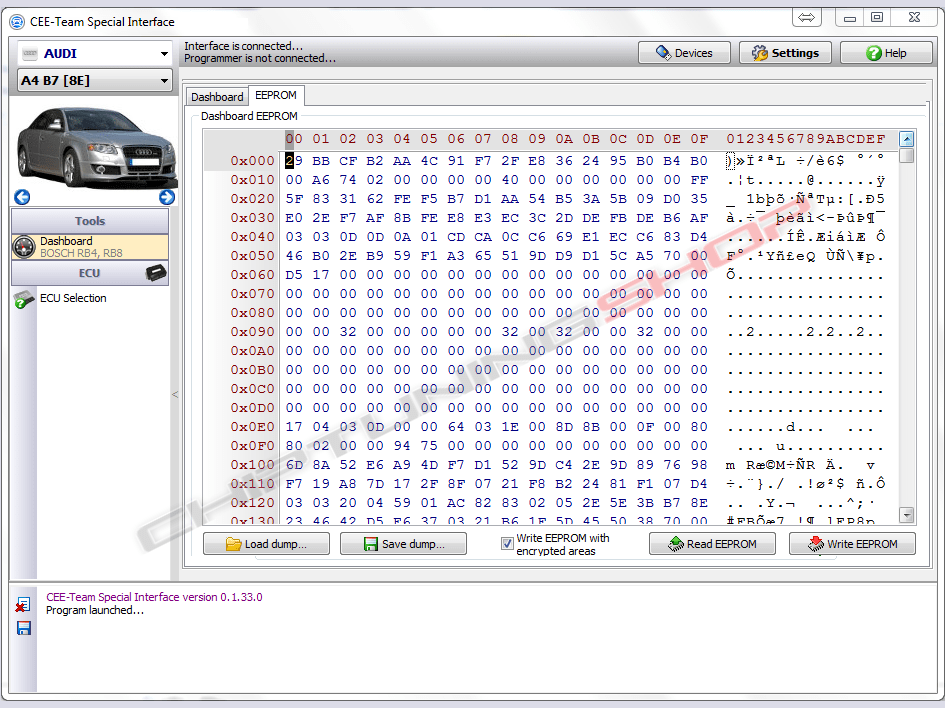
Task: Click Load dump button
Action: pos(266,544)
